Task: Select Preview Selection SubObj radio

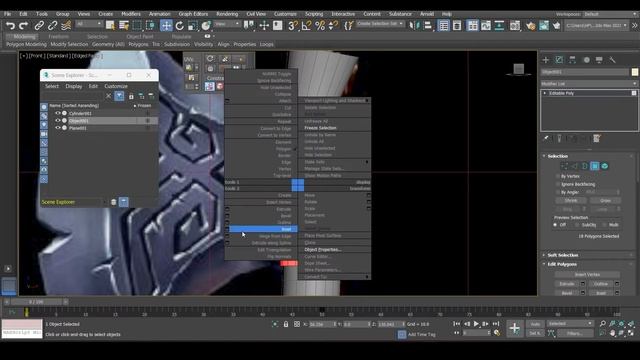Action: pyautogui.click(x=577, y=225)
